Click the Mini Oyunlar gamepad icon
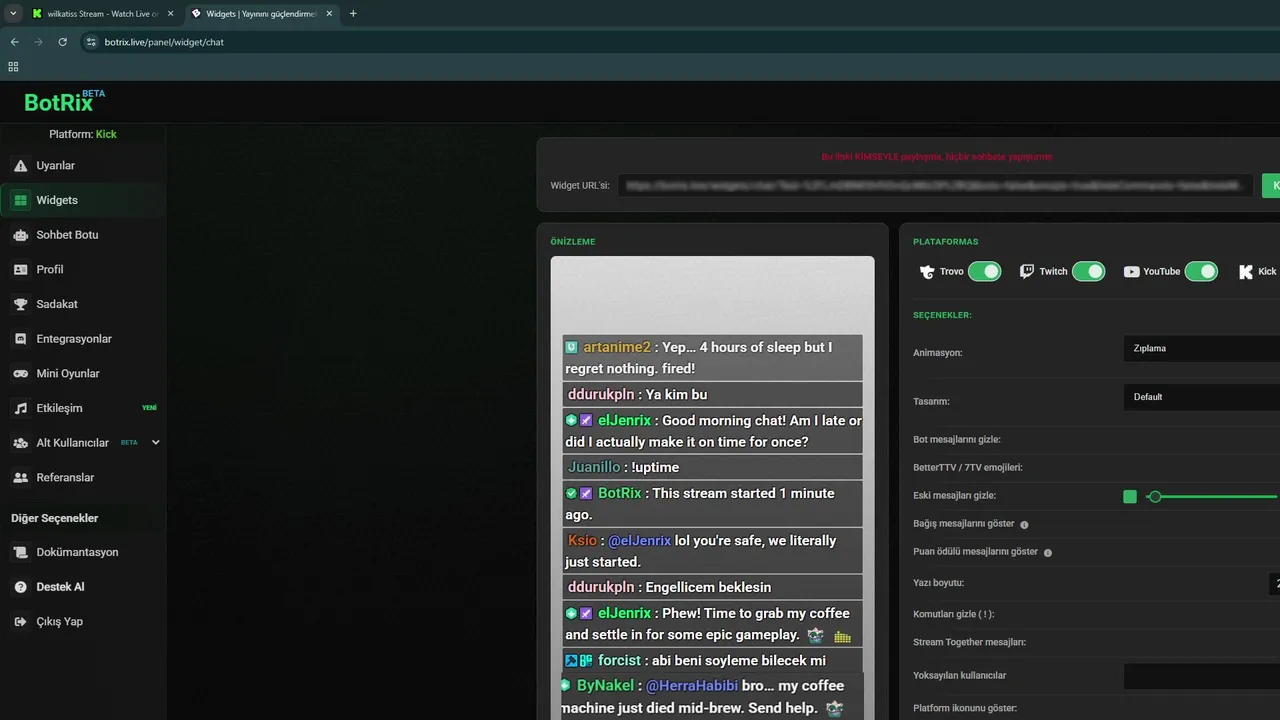Image resolution: width=1280 pixels, height=720 pixels. pyautogui.click(x=20, y=374)
